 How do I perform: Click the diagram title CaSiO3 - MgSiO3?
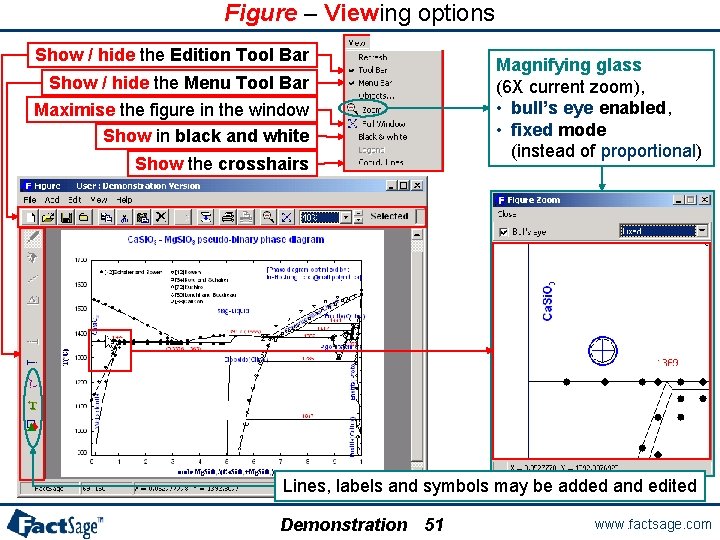coord(225,240)
